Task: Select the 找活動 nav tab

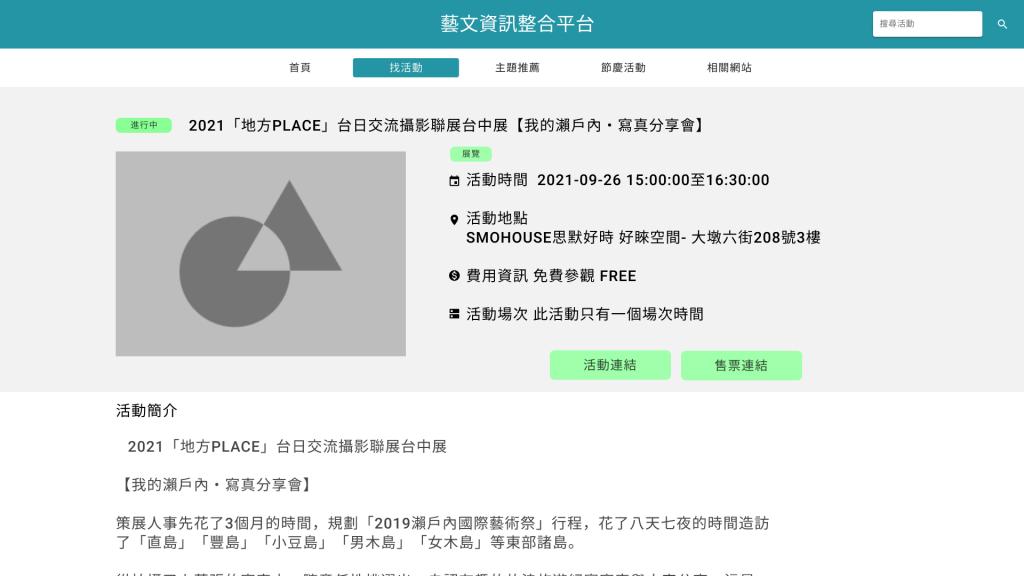Action: pos(406,68)
